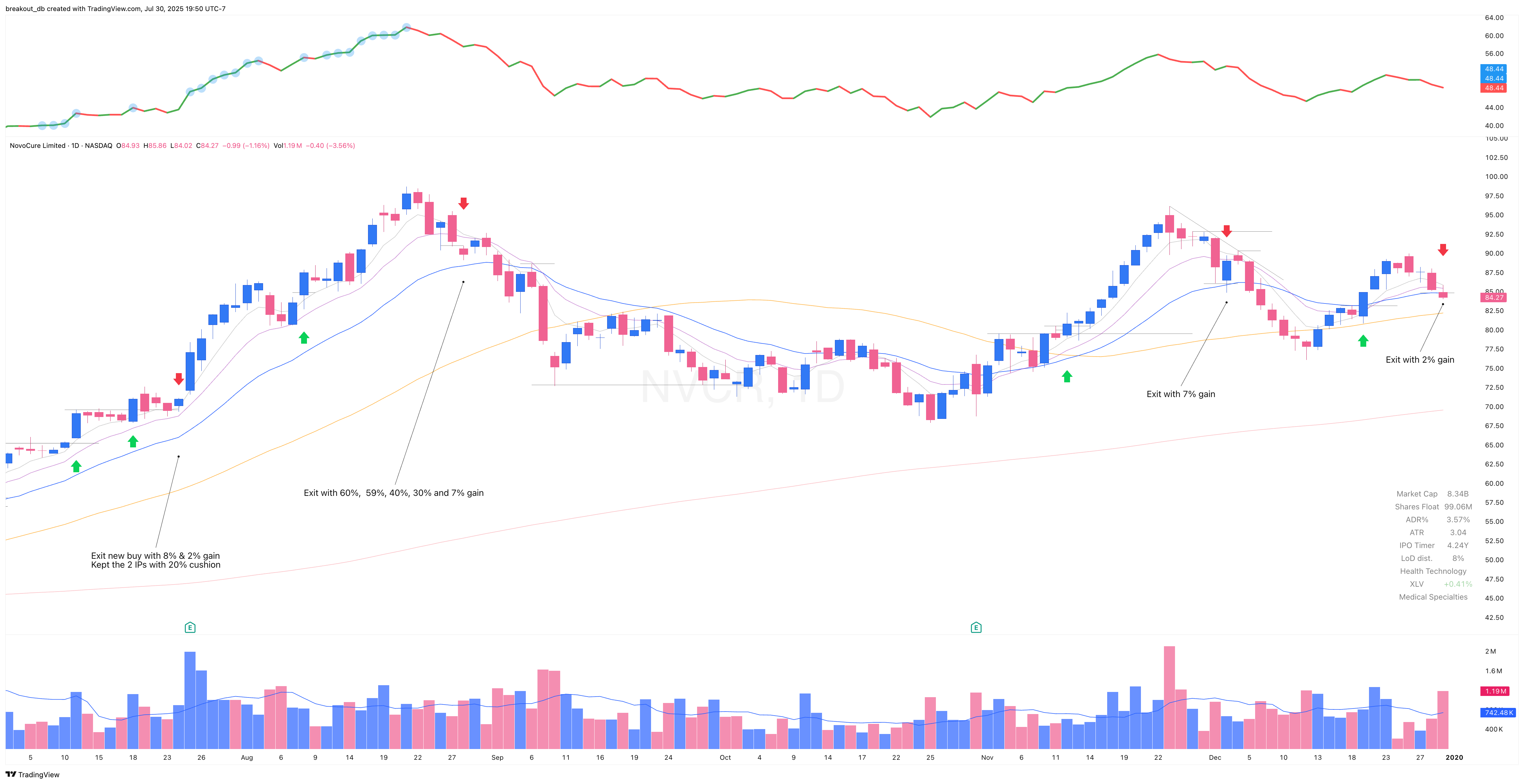Select the earnings "E" badge below the July candles
1524x784 pixels.
pyautogui.click(x=191, y=627)
